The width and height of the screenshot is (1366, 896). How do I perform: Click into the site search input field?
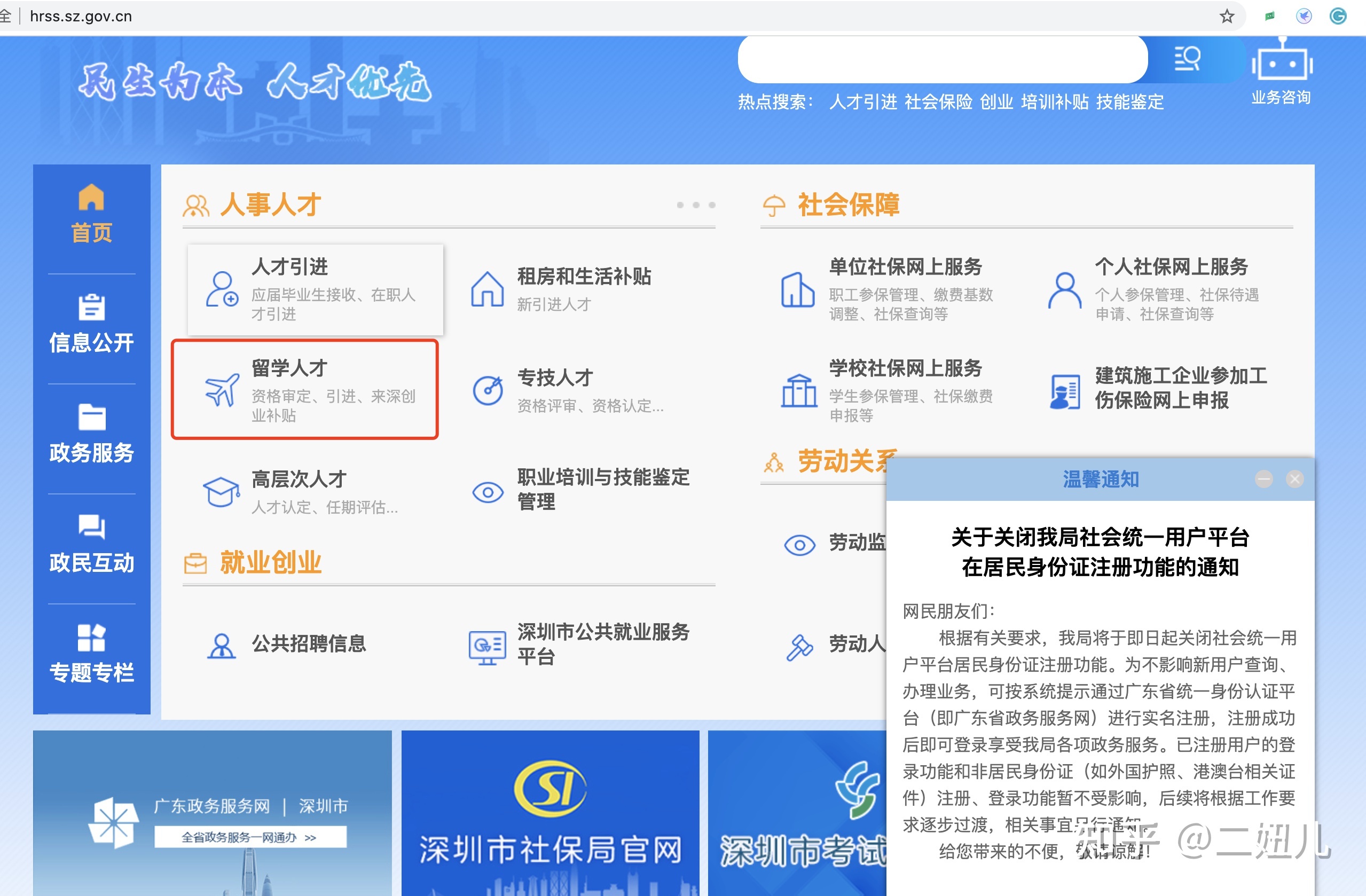point(943,60)
